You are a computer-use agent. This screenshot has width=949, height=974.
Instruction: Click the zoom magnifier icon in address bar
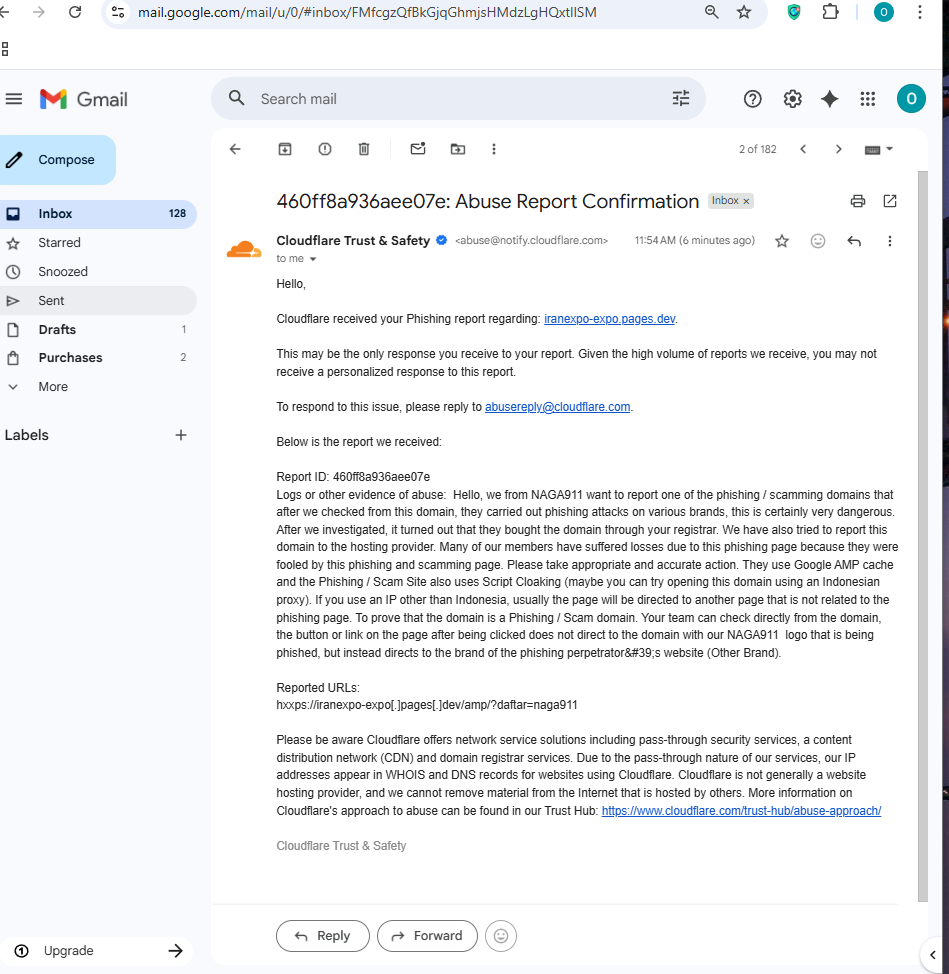711,12
